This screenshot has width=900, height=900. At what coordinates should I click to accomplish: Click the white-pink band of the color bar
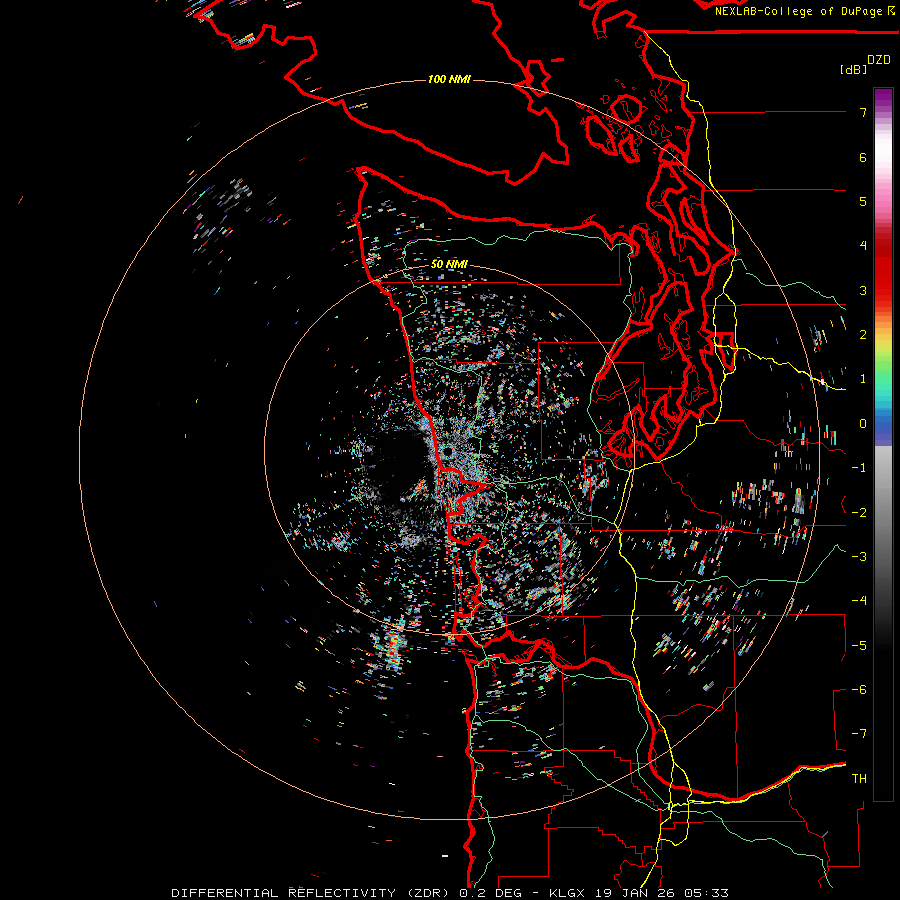[883, 158]
